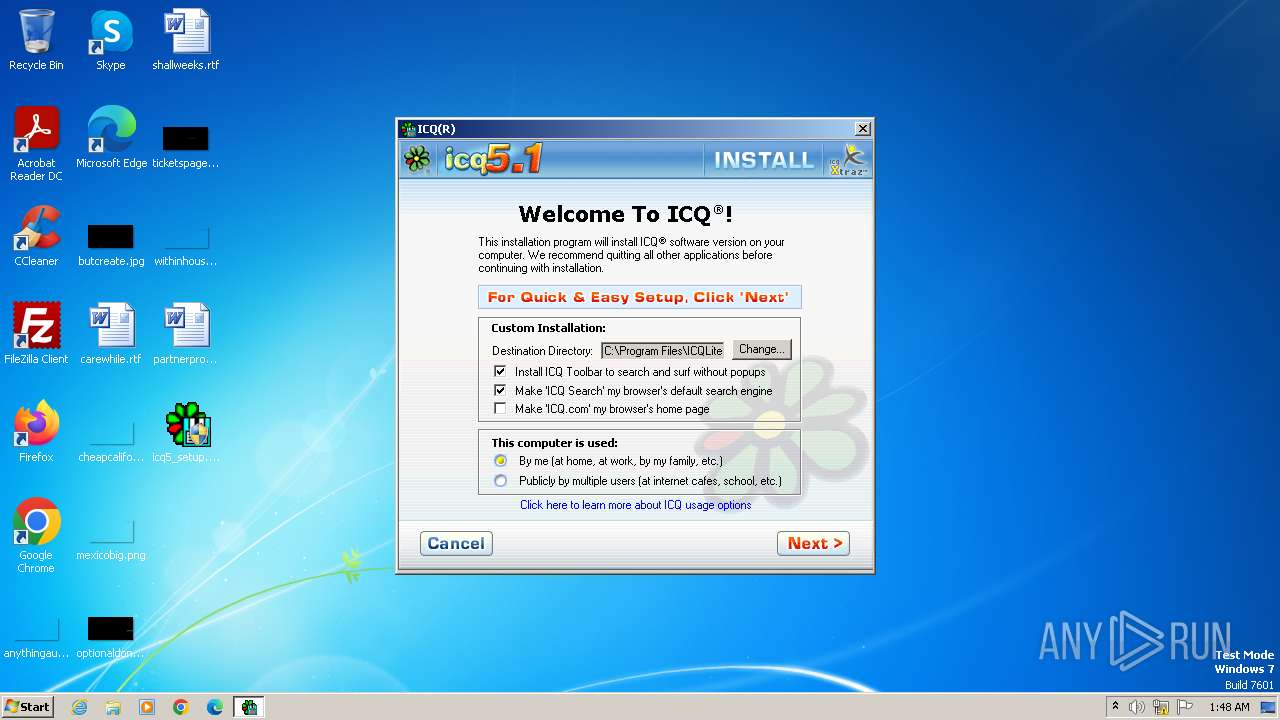Click the Destination Directory path field
Image resolution: width=1280 pixels, height=720 pixels.
(x=662, y=350)
